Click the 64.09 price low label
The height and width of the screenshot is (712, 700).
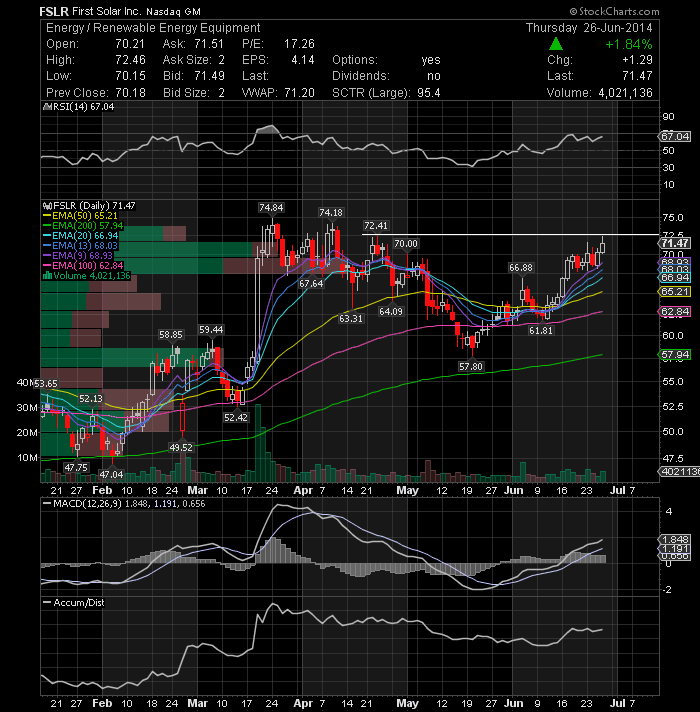(391, 312)
